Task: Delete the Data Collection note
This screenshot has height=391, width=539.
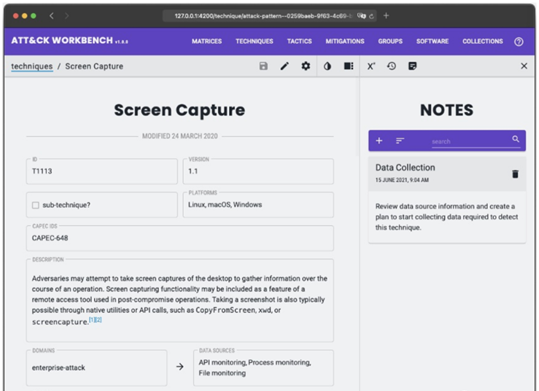Action: click(x=515, y=174)
